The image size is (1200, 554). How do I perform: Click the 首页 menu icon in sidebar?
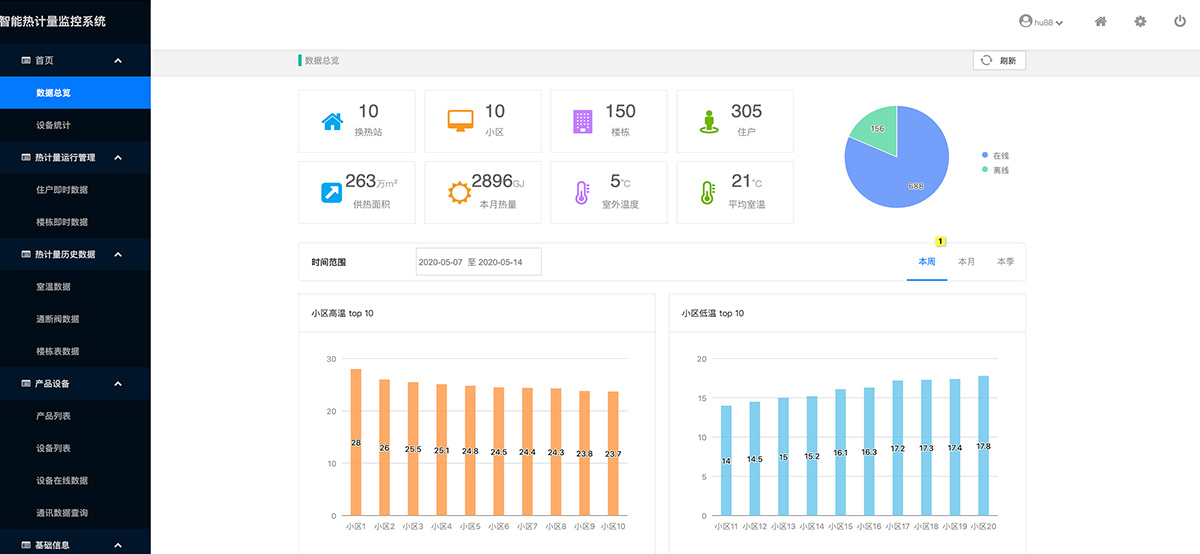click(x=26, y=60)
